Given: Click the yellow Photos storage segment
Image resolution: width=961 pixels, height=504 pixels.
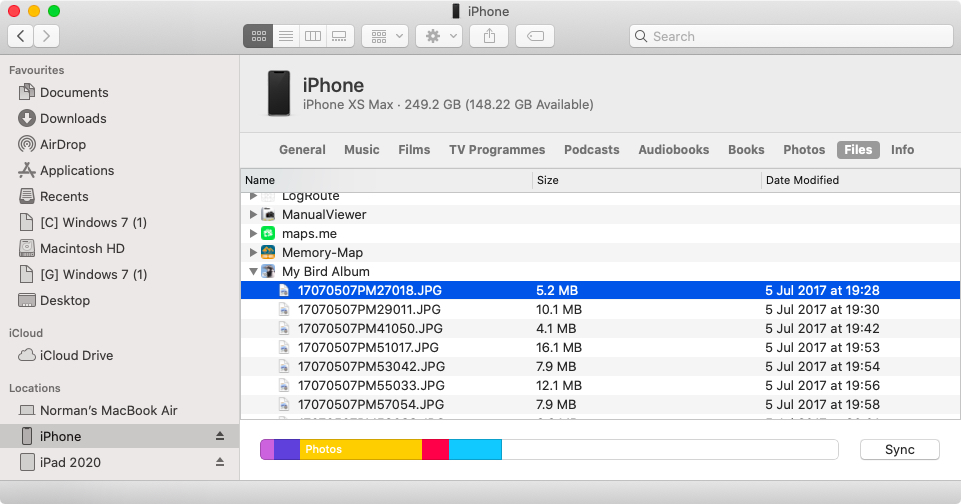Looking at the screenshot, I should (x=360, y=450).
